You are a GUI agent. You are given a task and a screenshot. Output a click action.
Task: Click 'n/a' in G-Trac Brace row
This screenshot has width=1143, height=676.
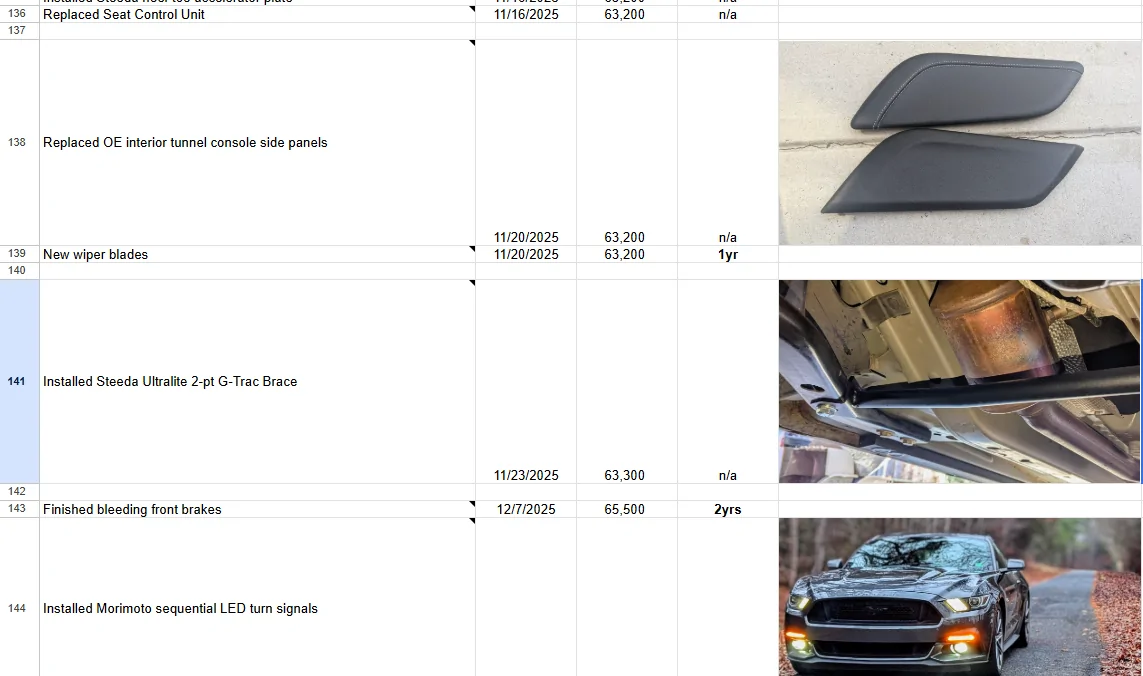point(727,475)
